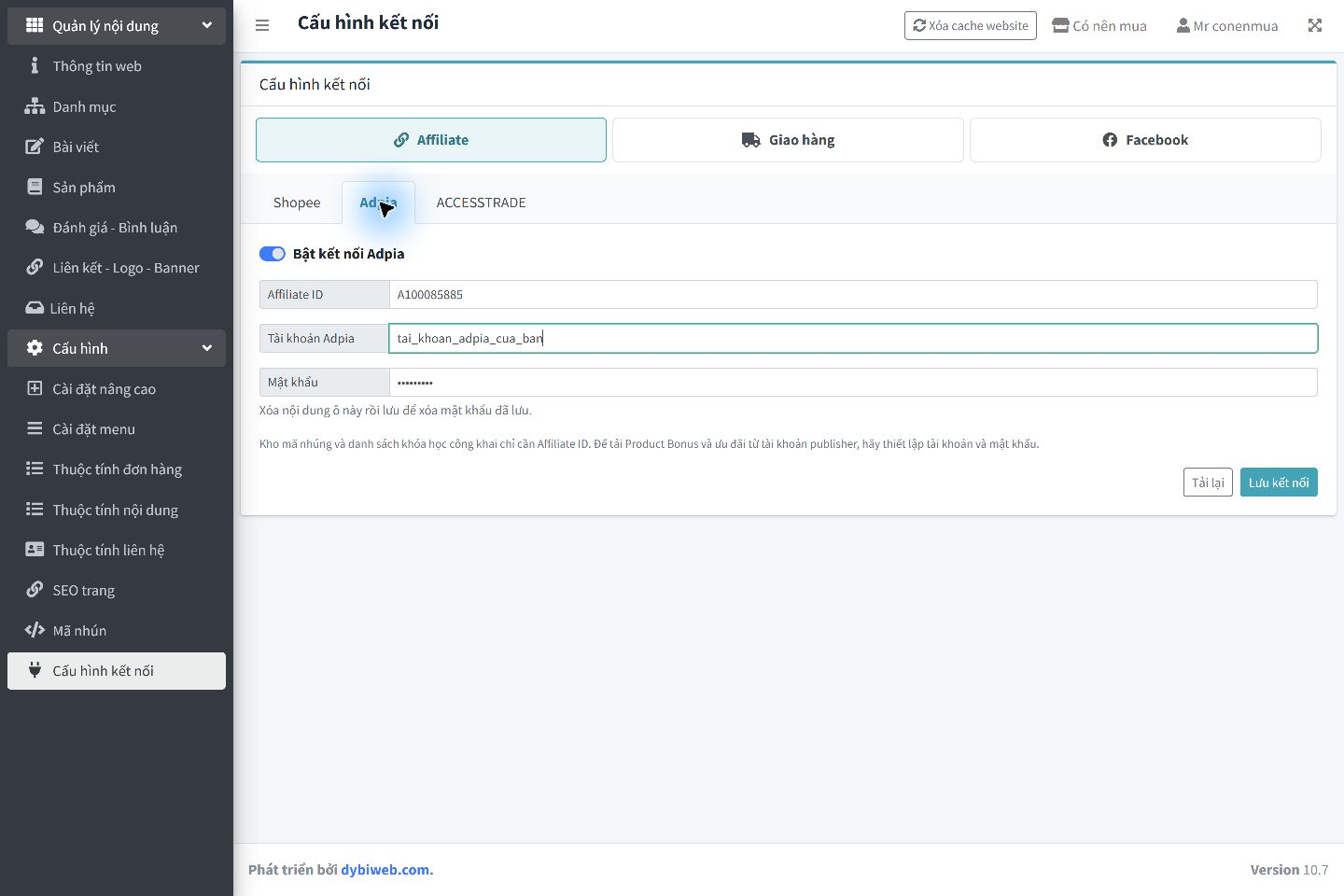Image resolution: width=1344 pixels, height=896 pixels.
Task: Click the Lưu kết nối button
Action: click(x=1279, y=483)
